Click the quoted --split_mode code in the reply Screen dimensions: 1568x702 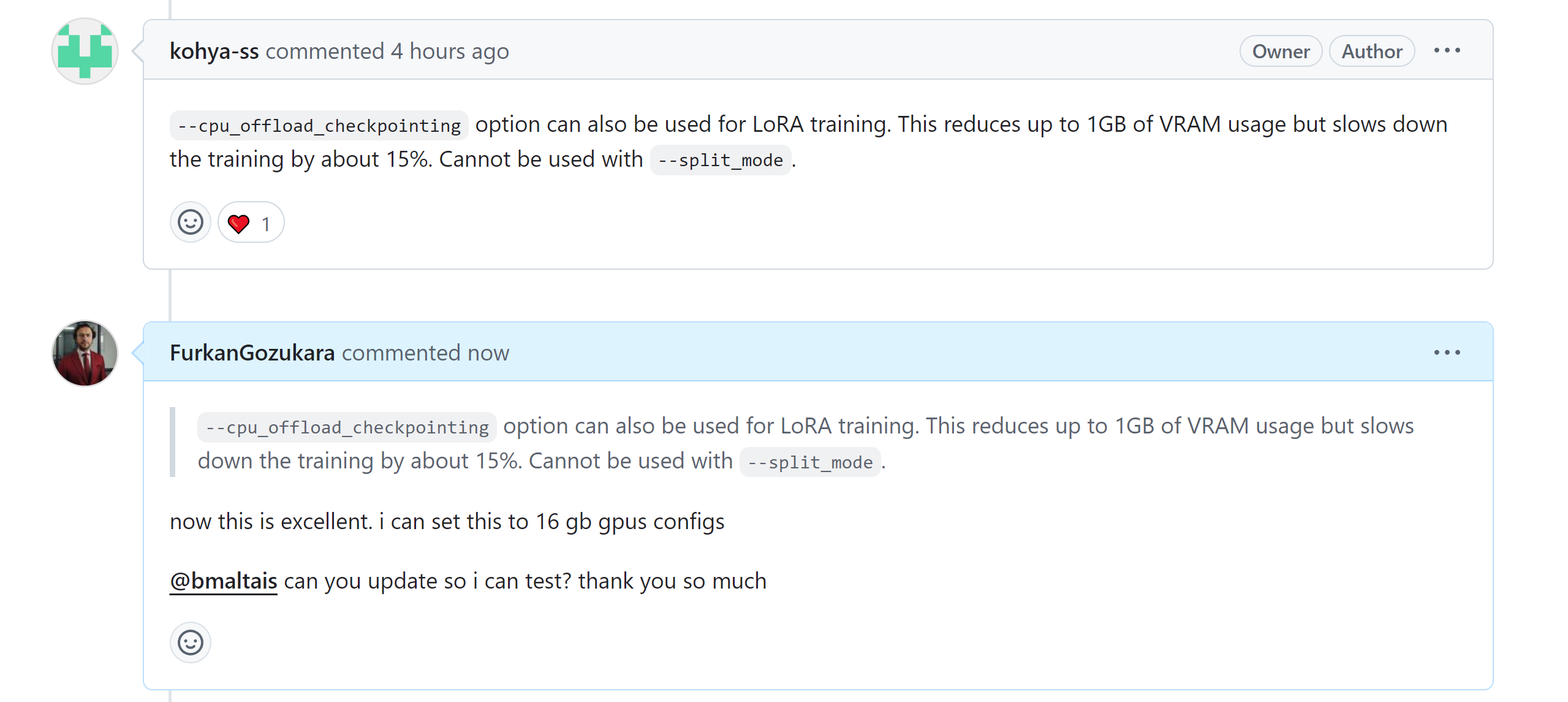pyautogui.click(x=809, y=462)
